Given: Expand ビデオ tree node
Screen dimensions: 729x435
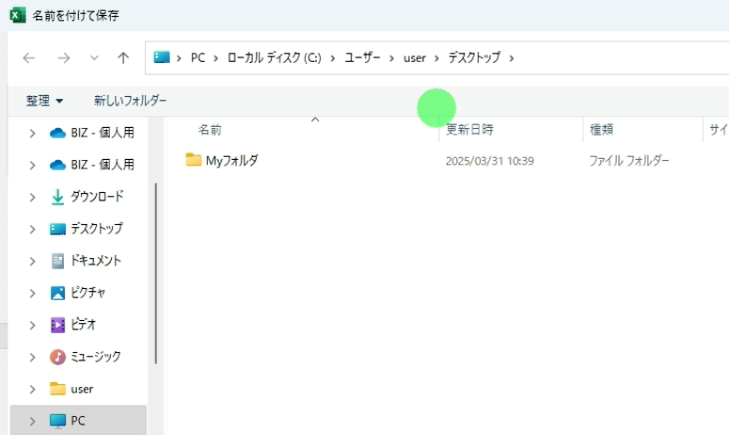Looking at the screenshot, I should click(32, 325).
